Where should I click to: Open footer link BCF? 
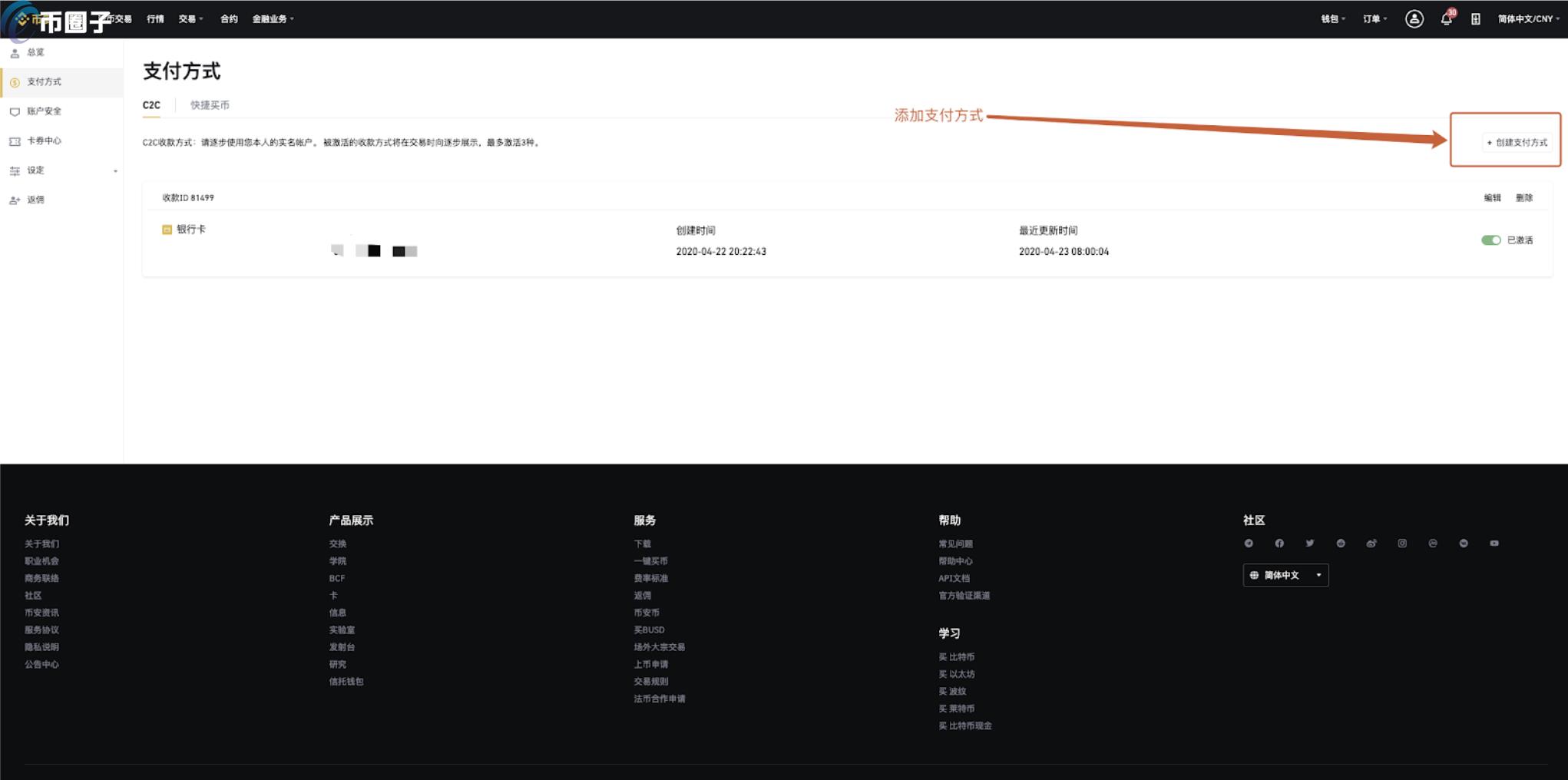click(x=337, y=578)
